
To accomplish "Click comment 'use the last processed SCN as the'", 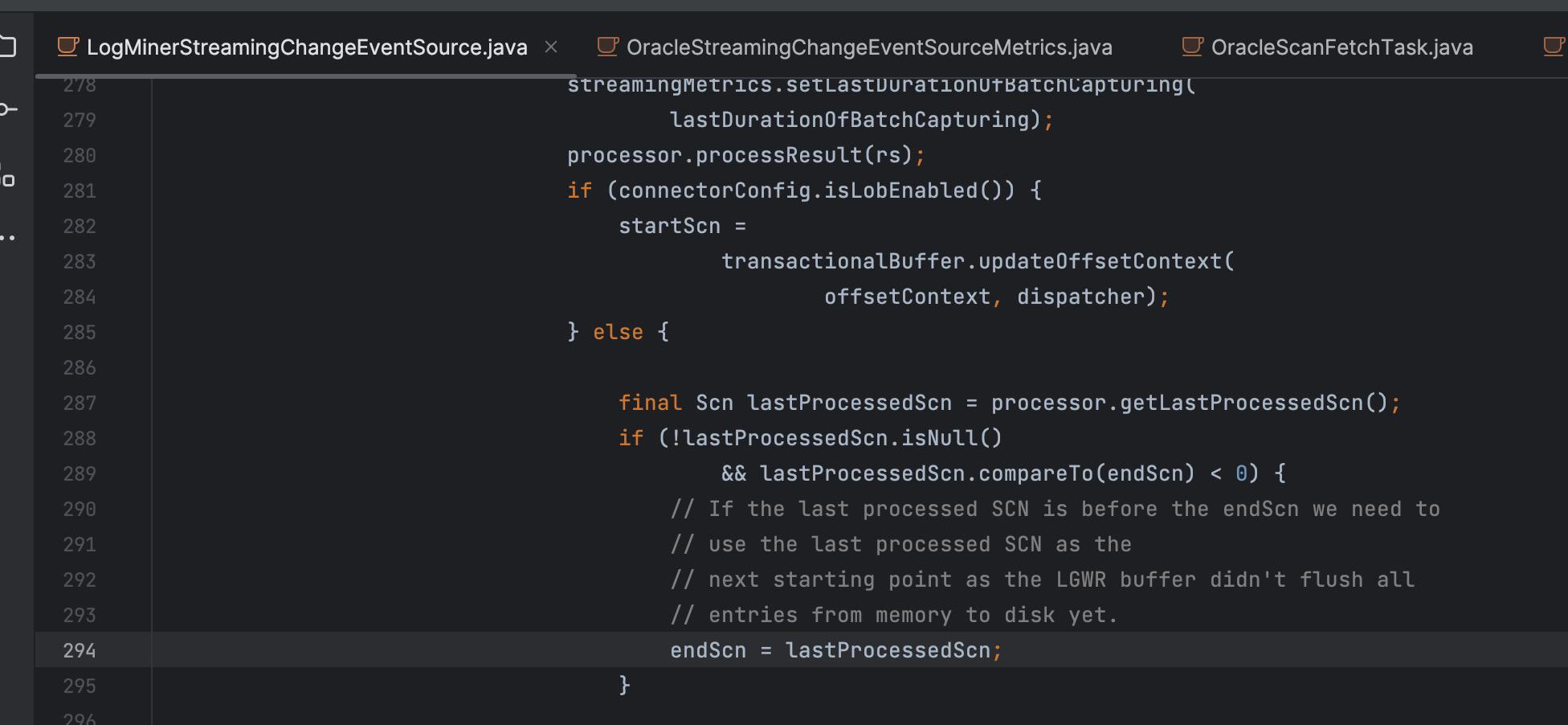I will coord(920,544).
